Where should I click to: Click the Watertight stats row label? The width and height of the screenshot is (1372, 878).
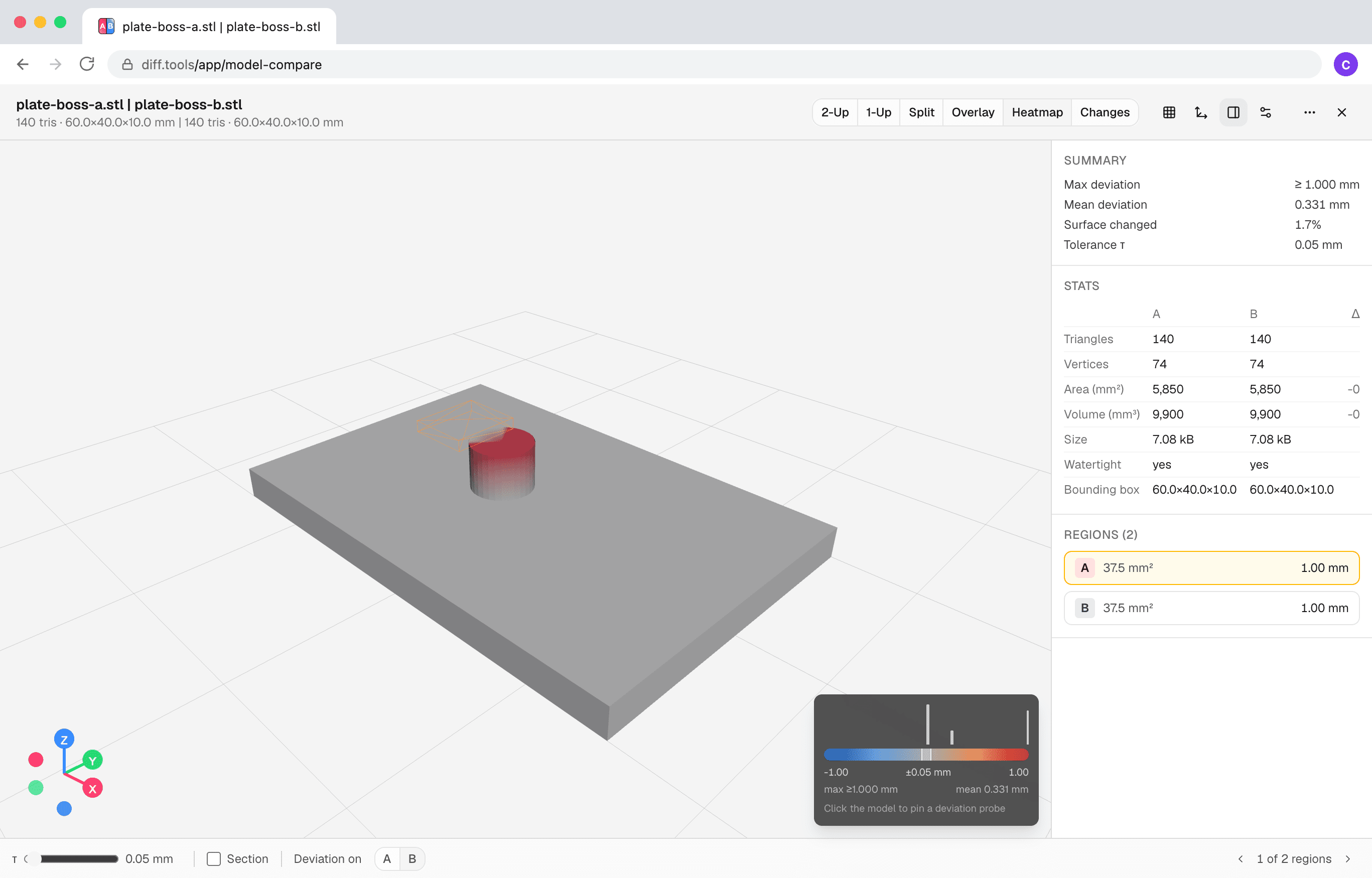1092,465
